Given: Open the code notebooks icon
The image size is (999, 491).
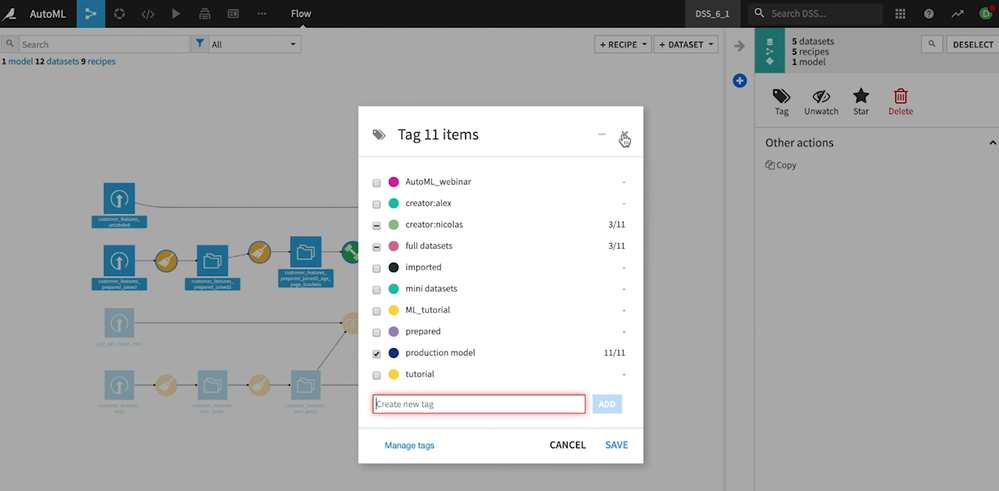Looking at the screenshot, I should coord(148,13).
